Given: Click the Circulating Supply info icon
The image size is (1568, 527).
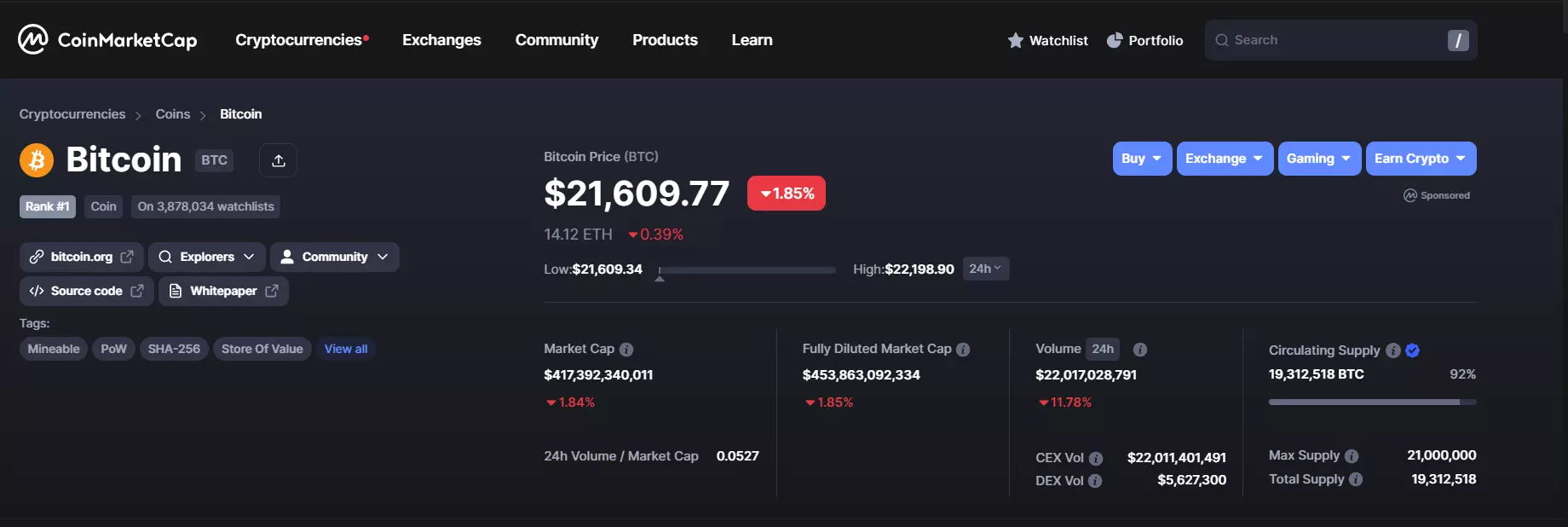Looking at the screenshot, I should (x=1393, y=350).
